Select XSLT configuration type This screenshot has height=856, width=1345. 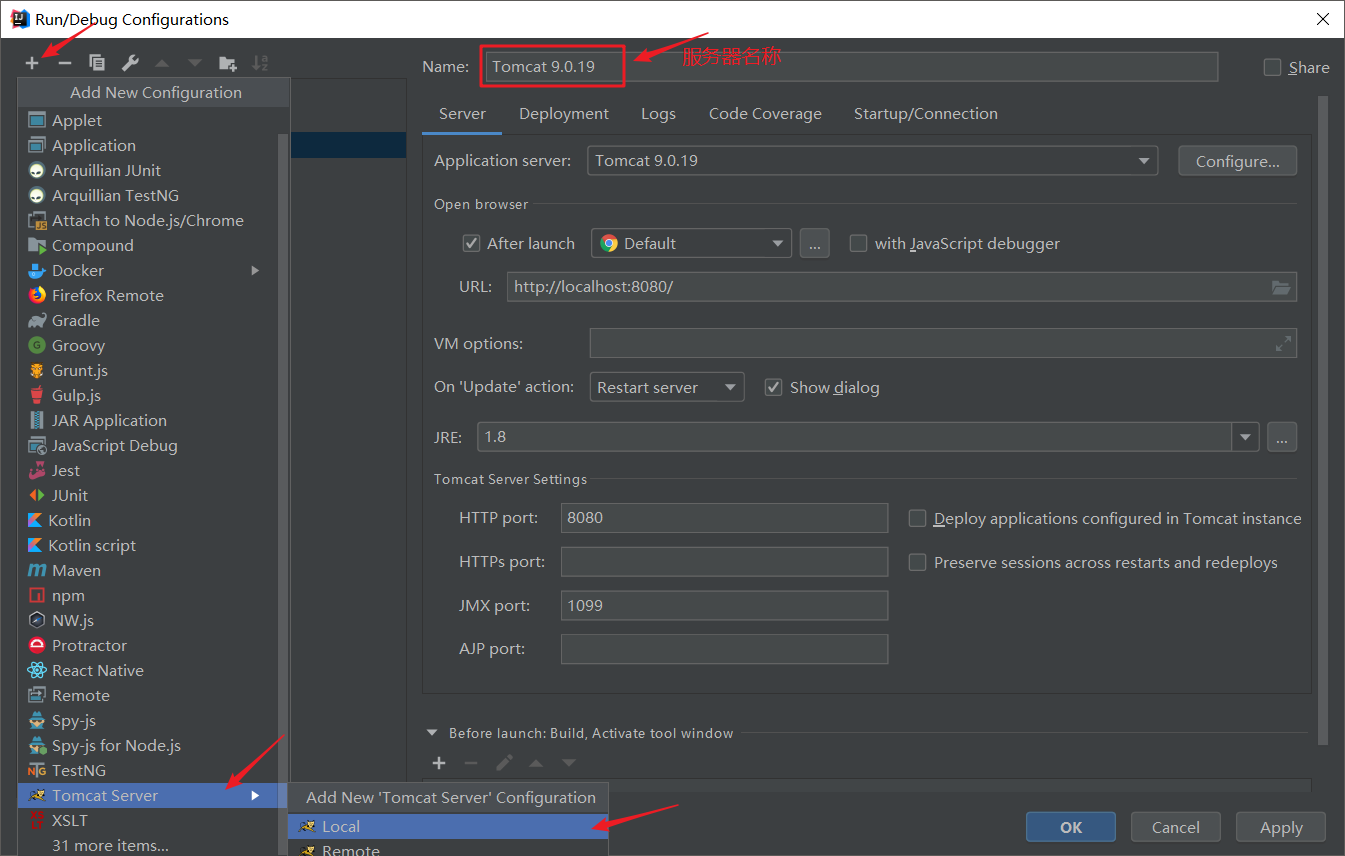coord(147,820)
